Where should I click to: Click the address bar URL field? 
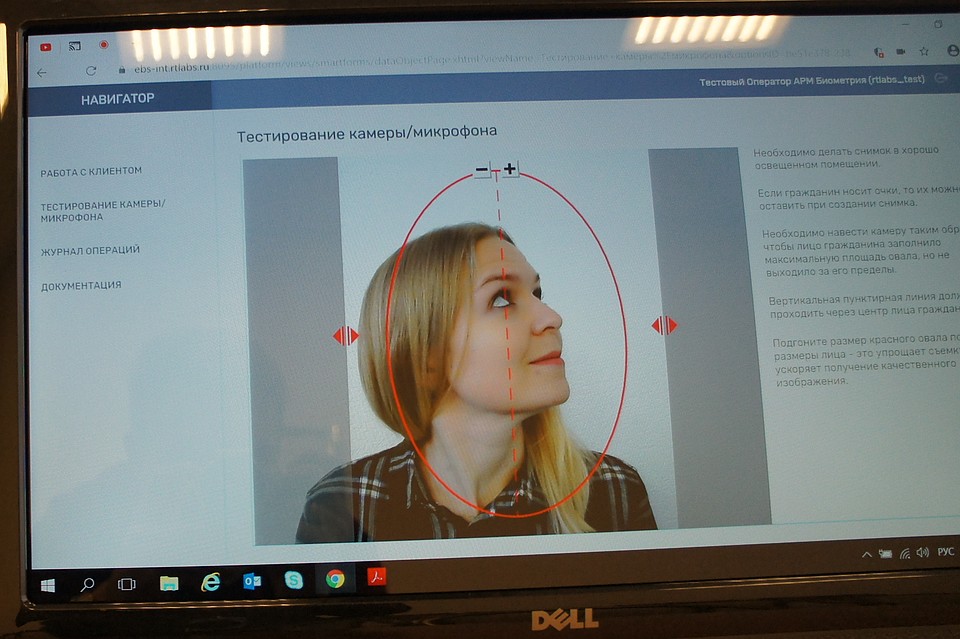490,61
